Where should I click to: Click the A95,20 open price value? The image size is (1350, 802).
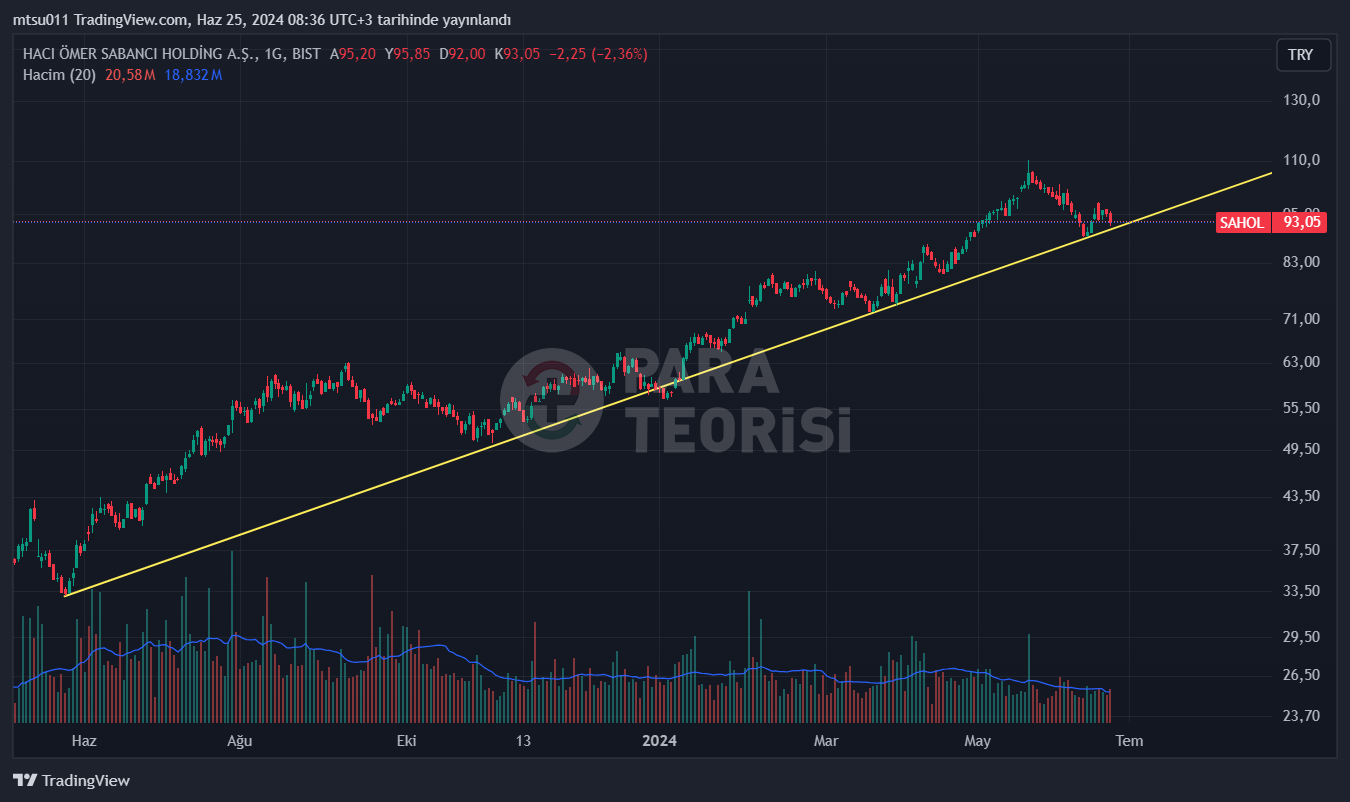pos(353,54)
